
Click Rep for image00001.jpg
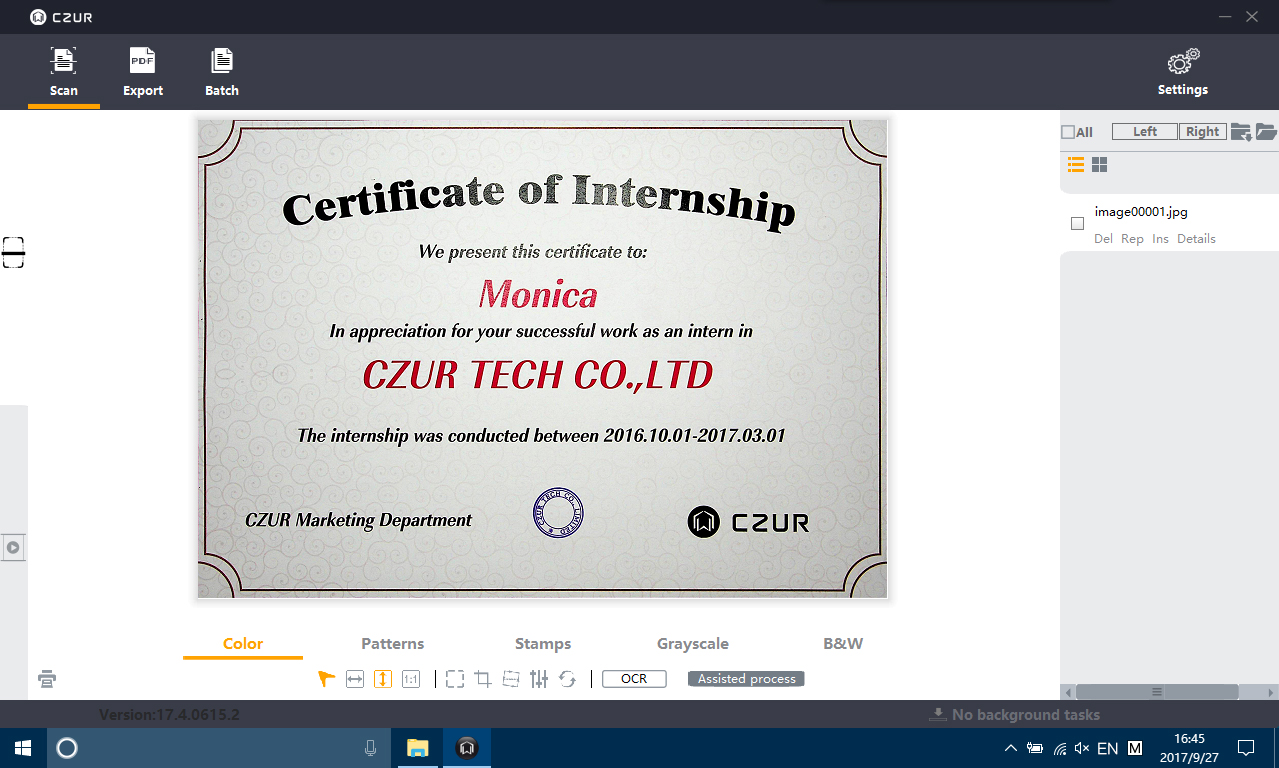tap(1132, 239)
